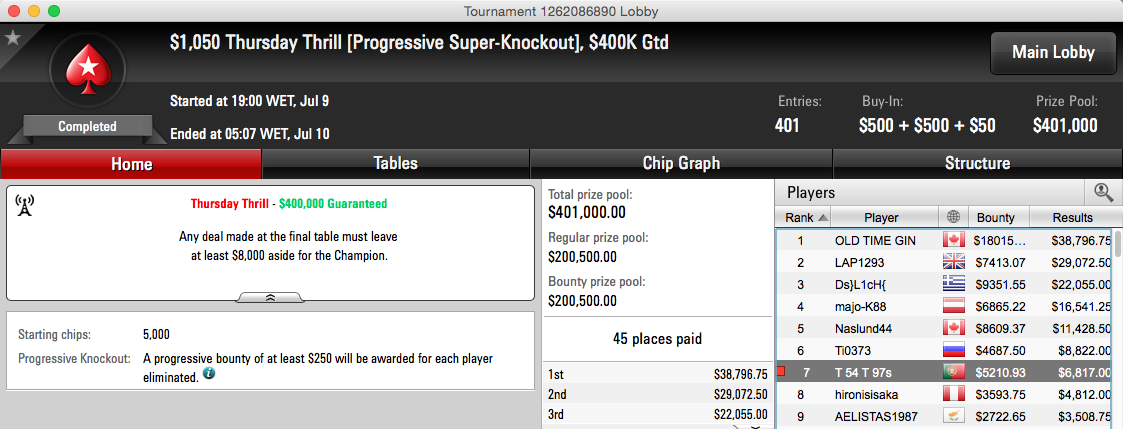This screenshot has width=1123, height=429.
Task: Click the favorite star icon
Action: point(12,37)
